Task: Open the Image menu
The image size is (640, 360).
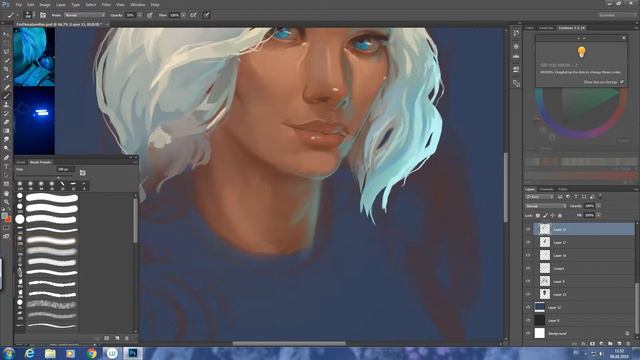Action: (x=45, y=4)
